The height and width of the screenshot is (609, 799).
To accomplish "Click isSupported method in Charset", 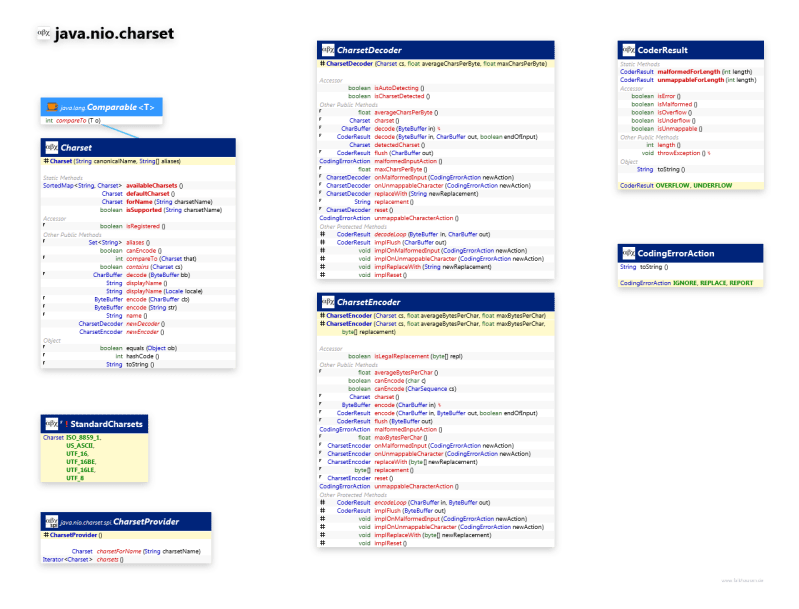I will point(144,210).
